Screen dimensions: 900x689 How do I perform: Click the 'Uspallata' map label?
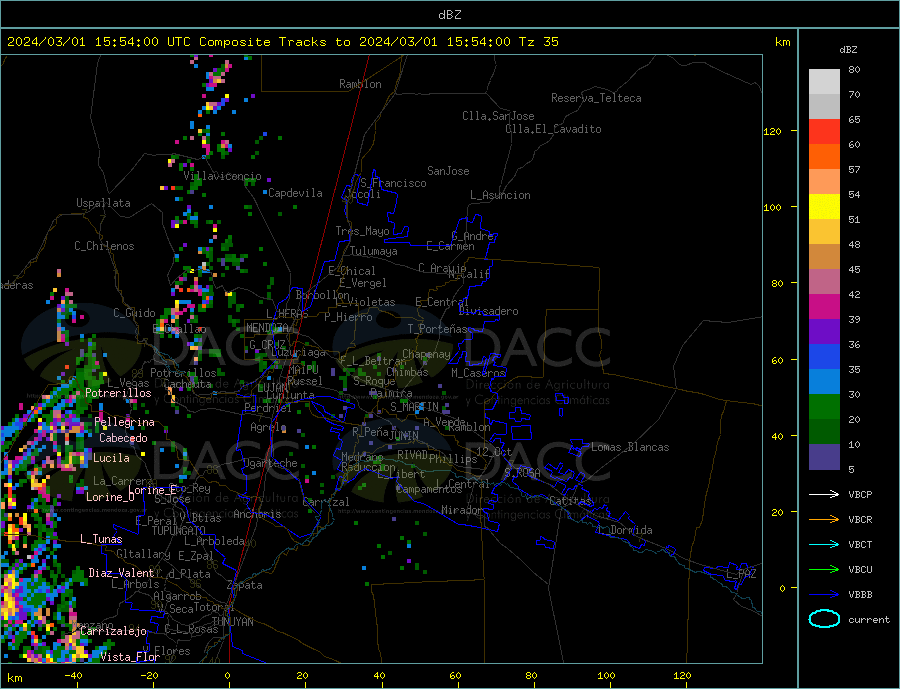click(x=103, y=203)
